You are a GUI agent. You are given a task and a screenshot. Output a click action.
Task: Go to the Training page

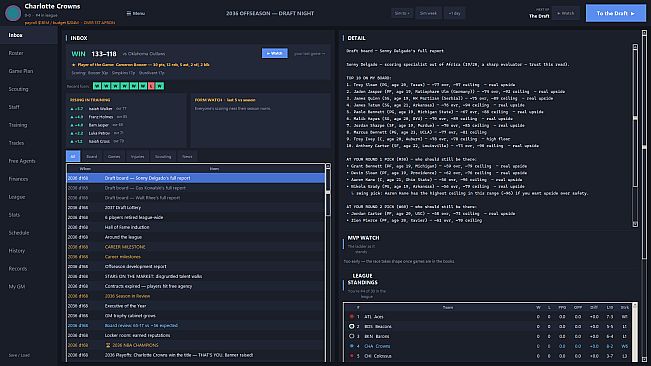[28, 125]
